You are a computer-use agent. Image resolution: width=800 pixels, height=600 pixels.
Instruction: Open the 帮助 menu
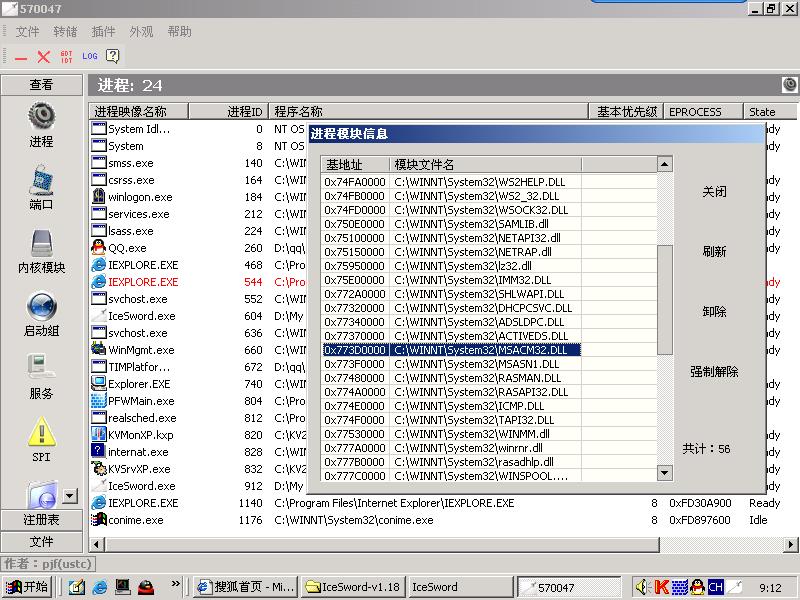[x=180, y=32]
